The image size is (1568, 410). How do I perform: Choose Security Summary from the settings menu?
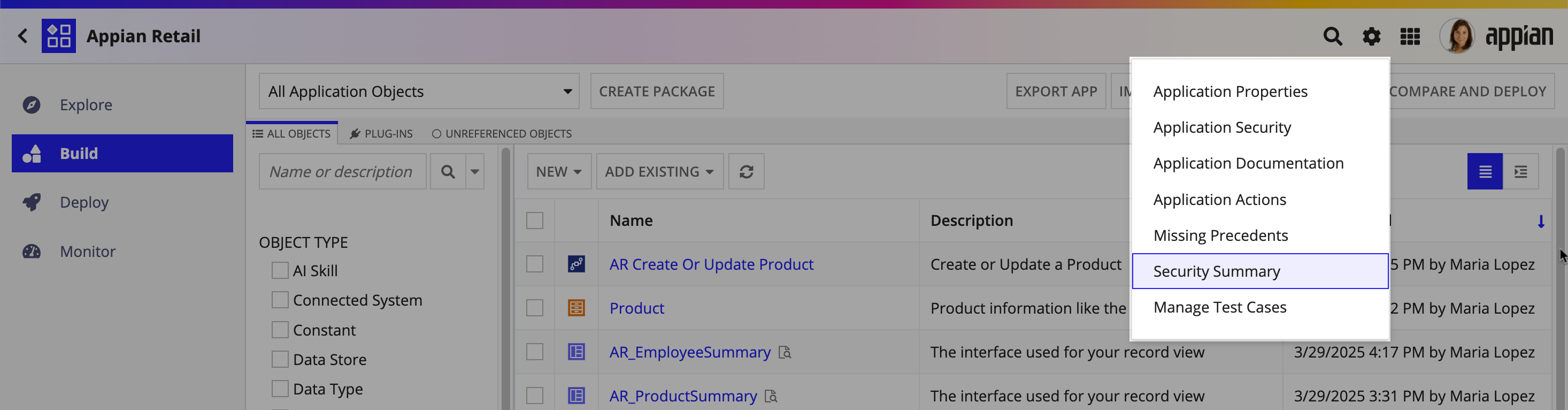[1259, 271]
